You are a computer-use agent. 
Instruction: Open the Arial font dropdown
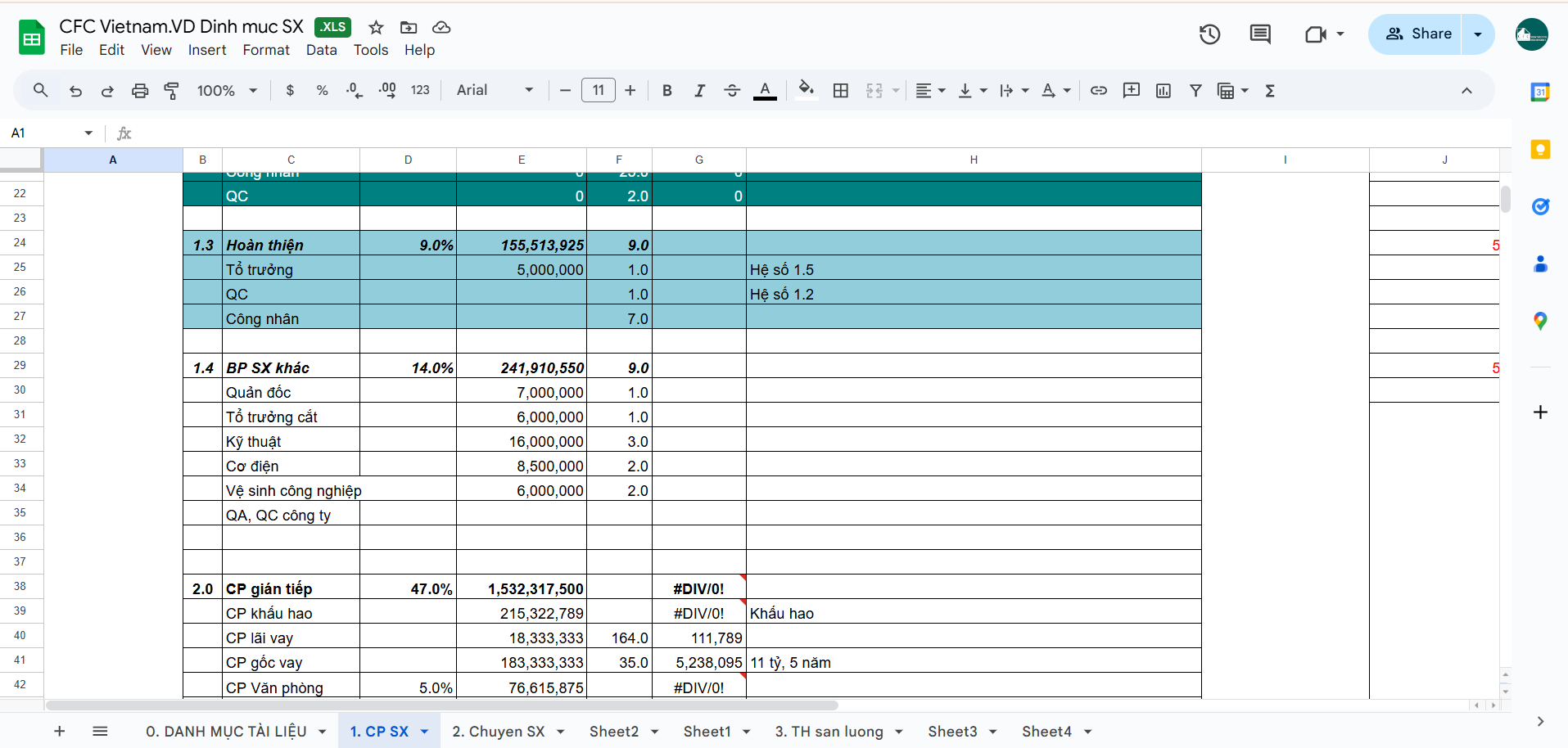pyautogui.click(x=495, y=90)
